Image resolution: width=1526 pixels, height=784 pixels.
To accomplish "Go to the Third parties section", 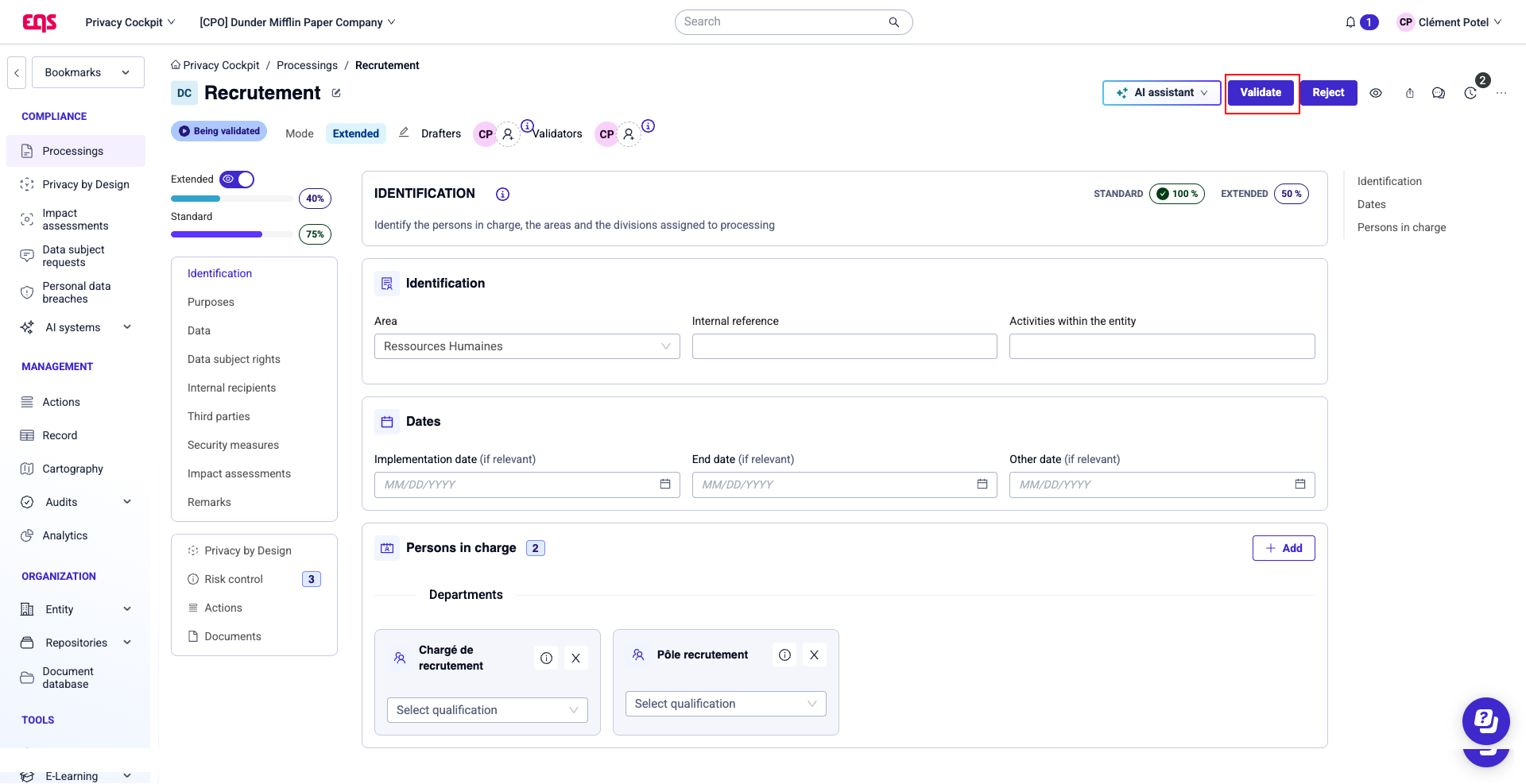I will (219, 416).
